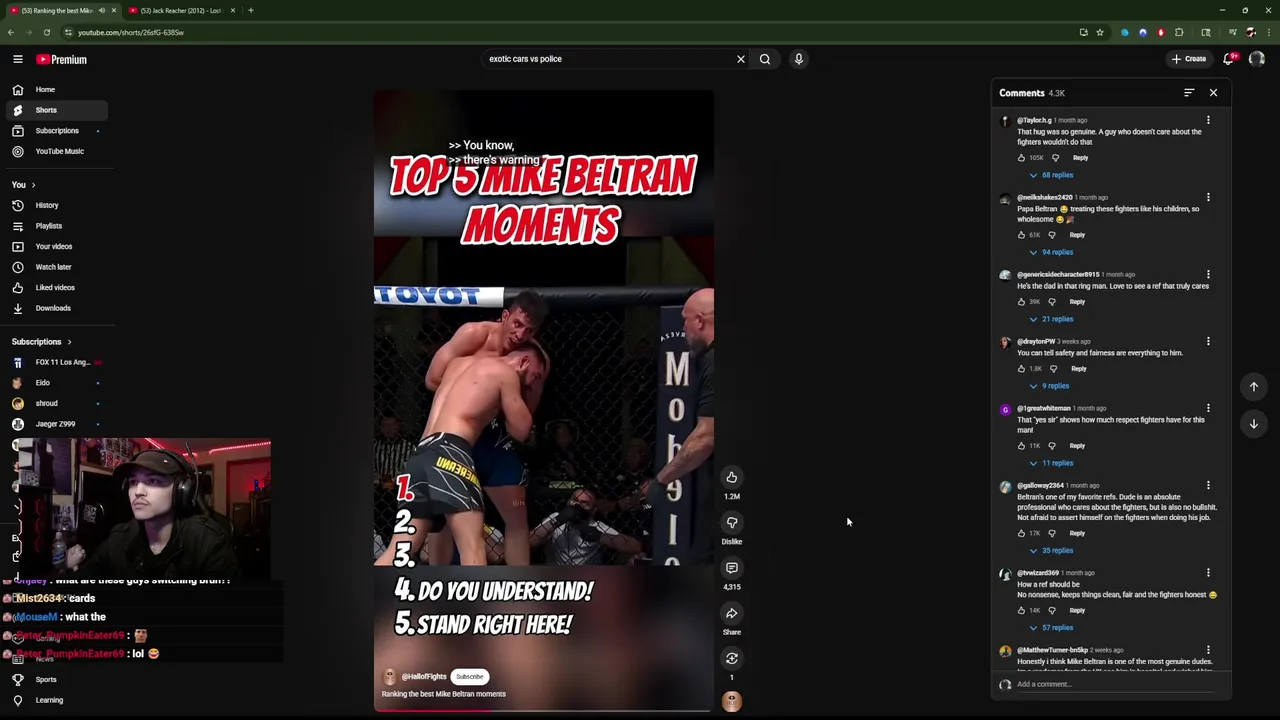
Task: Open the options menu for @Tayloch.g's comment
Action: (x=1208, y=120)
